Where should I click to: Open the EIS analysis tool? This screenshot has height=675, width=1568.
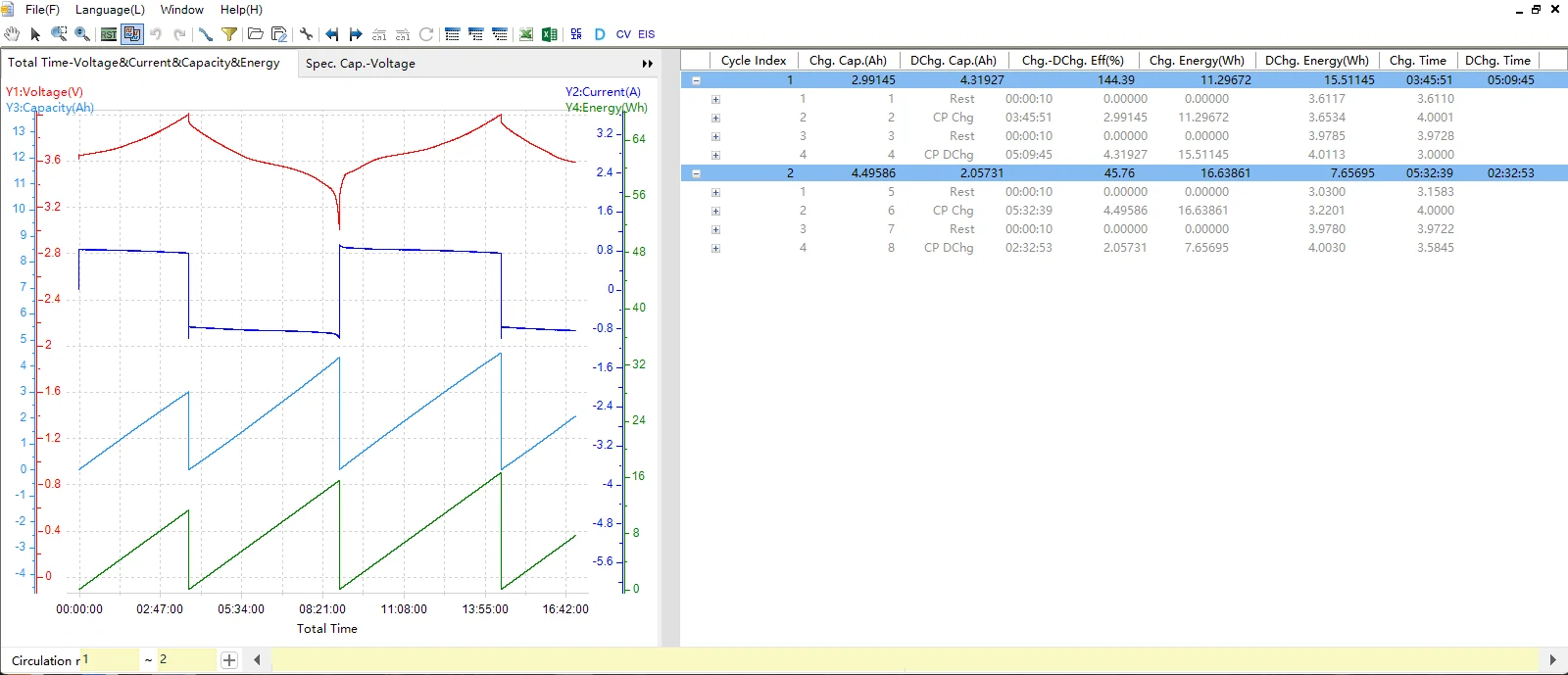pyautogui.click(x=647, y=34)
